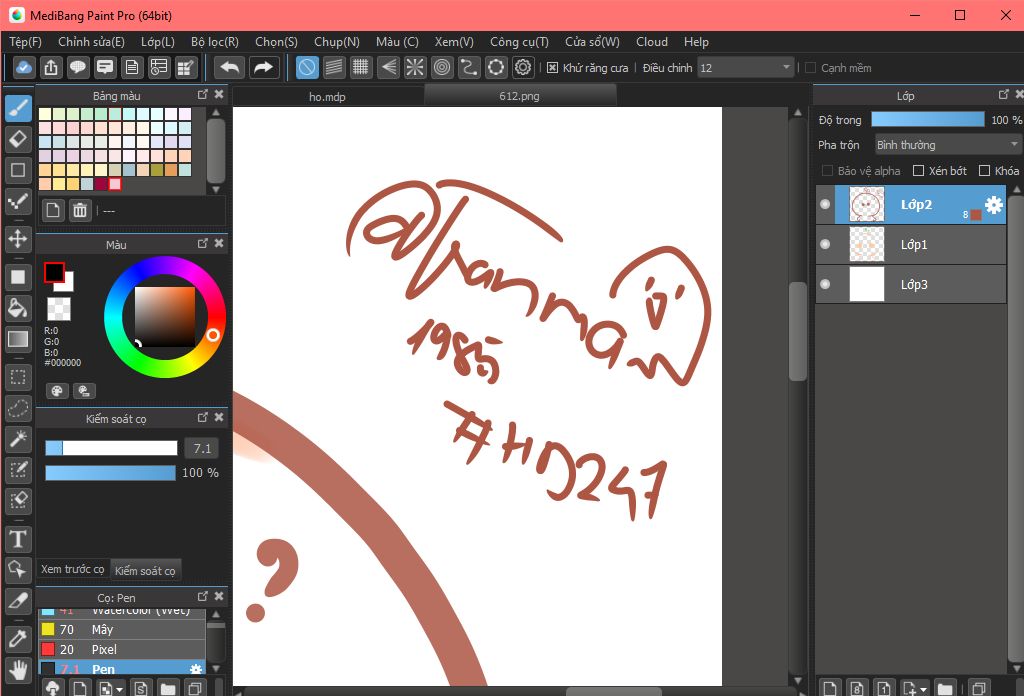
Task: Enable the curve snap guide
Action: 469,67
